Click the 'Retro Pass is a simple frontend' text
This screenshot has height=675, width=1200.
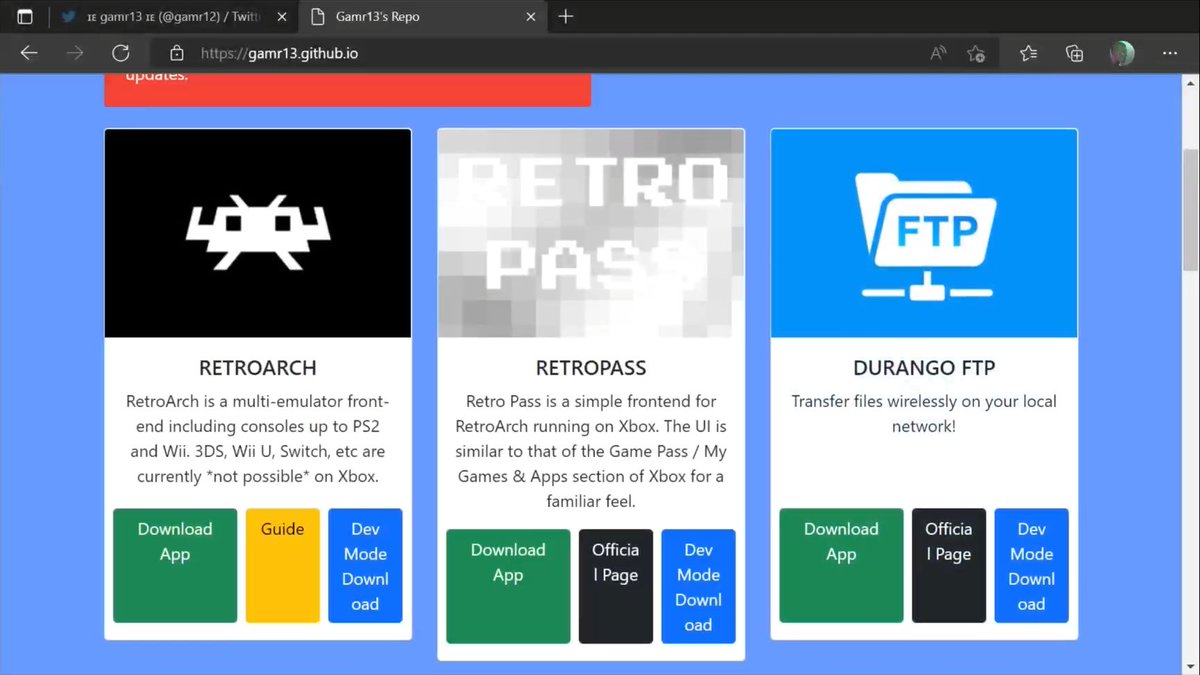[591, 451]
